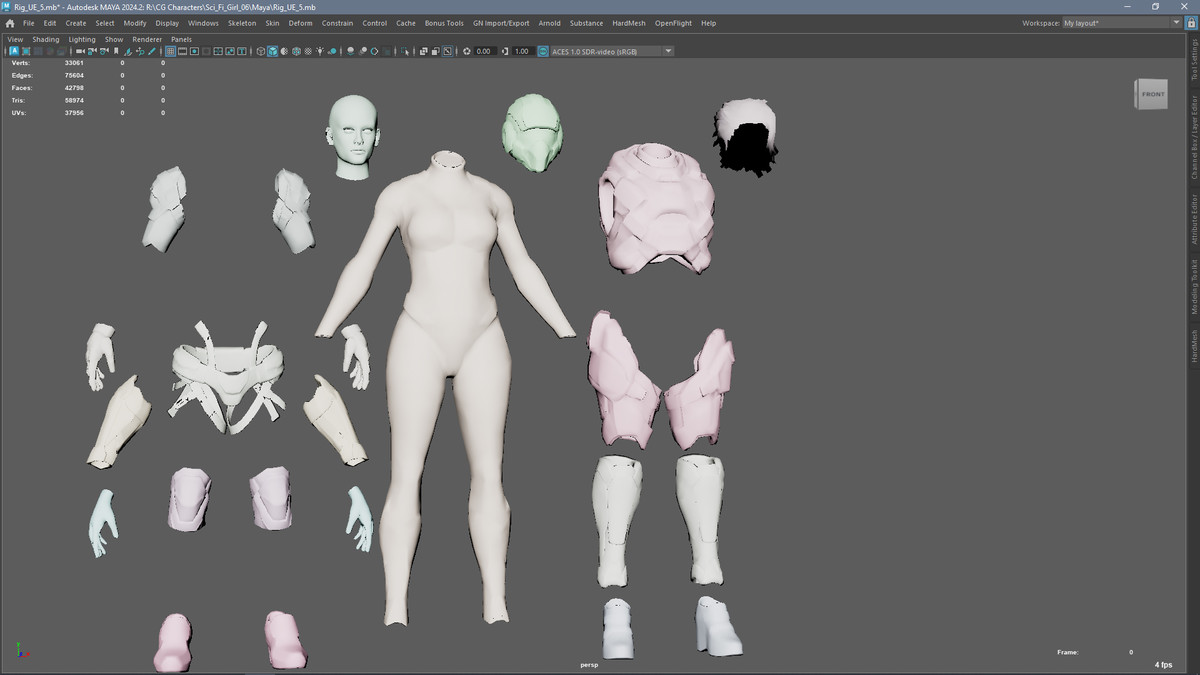The height and width of the screenshot is (675, 1200).
Task: Expand the ACES color transform dropdown
Action: pyautogui.click(x=668, y=51)
